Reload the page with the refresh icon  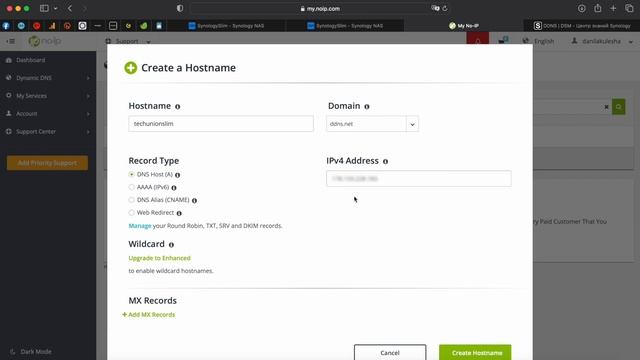coord(445,8)
